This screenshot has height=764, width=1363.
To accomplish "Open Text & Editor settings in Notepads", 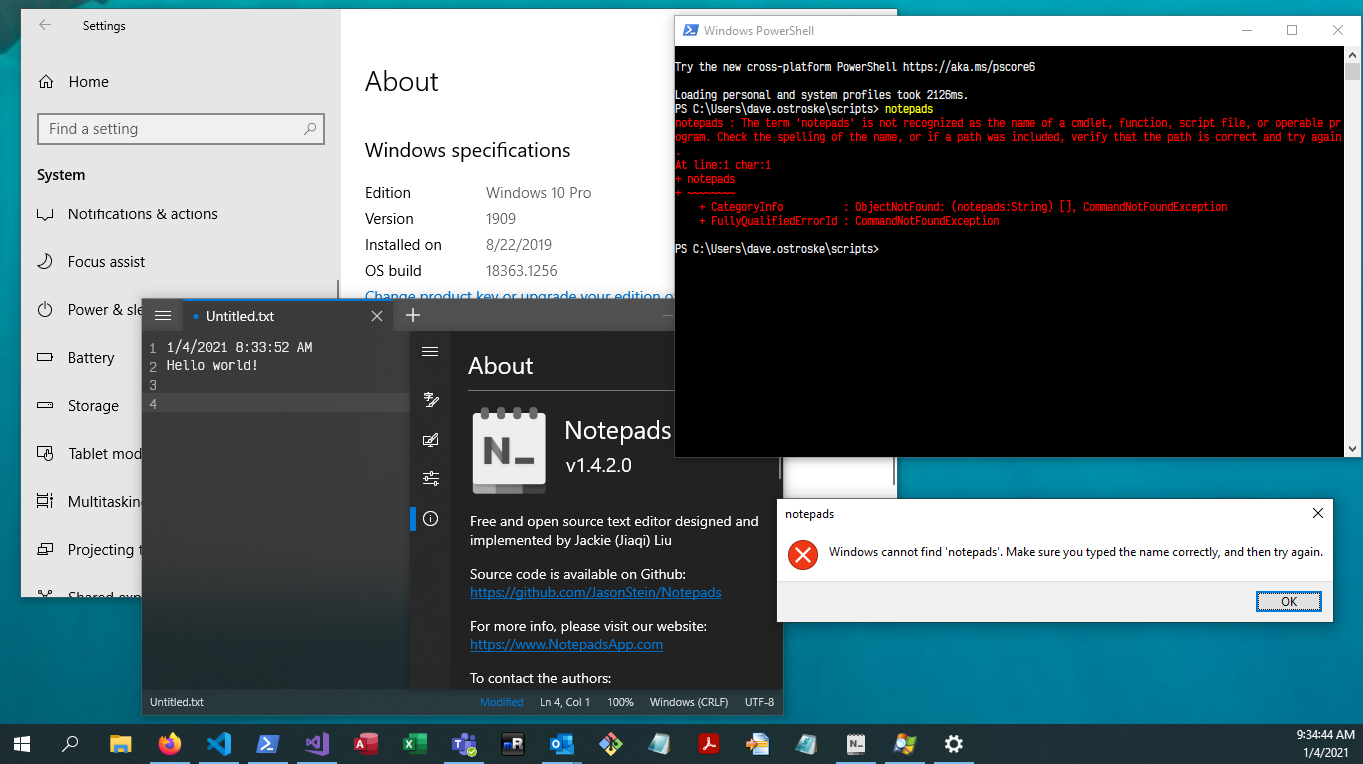I will [x=431, y=400].
